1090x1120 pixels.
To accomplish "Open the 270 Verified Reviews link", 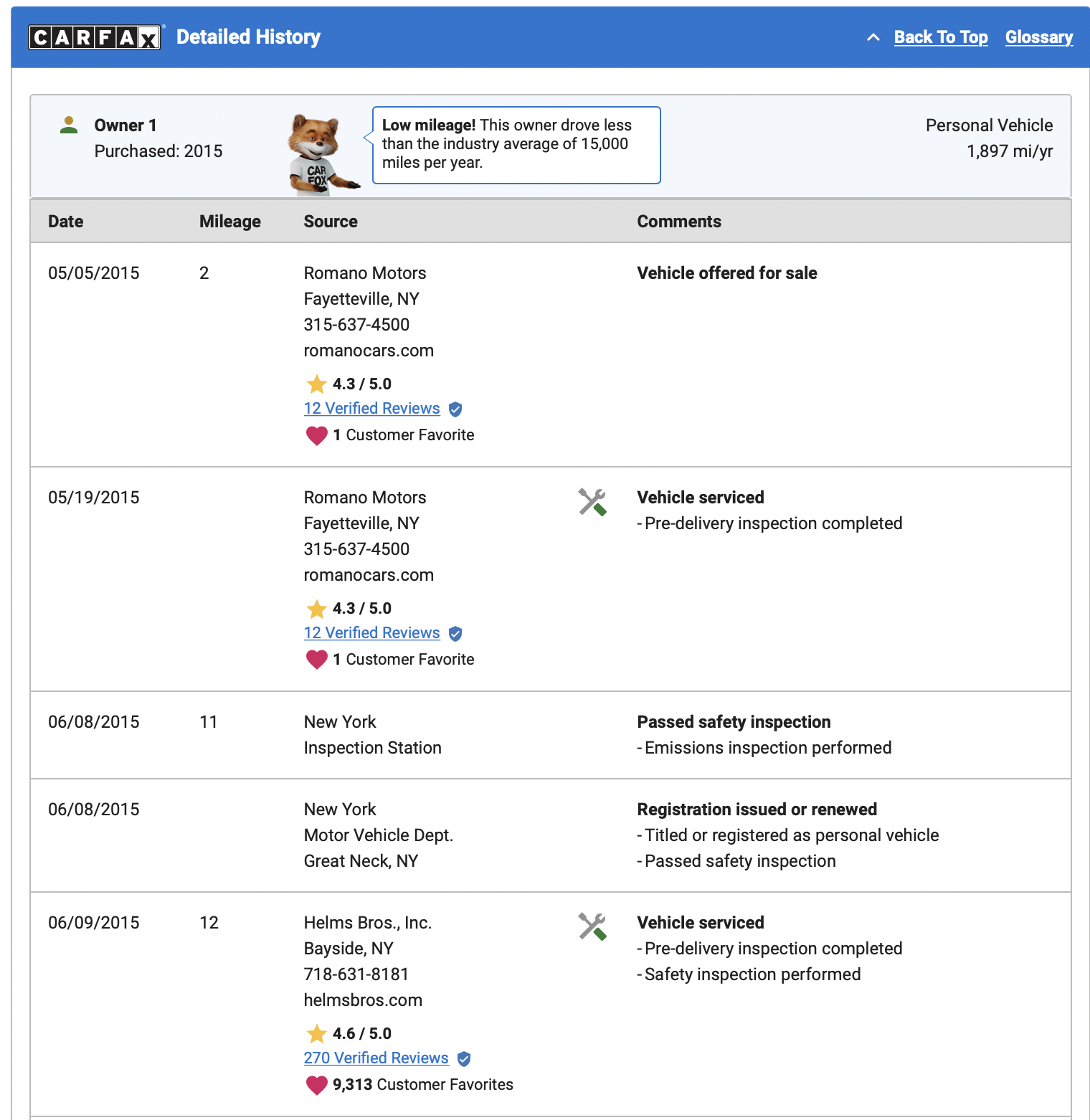I will [376, 1058].
